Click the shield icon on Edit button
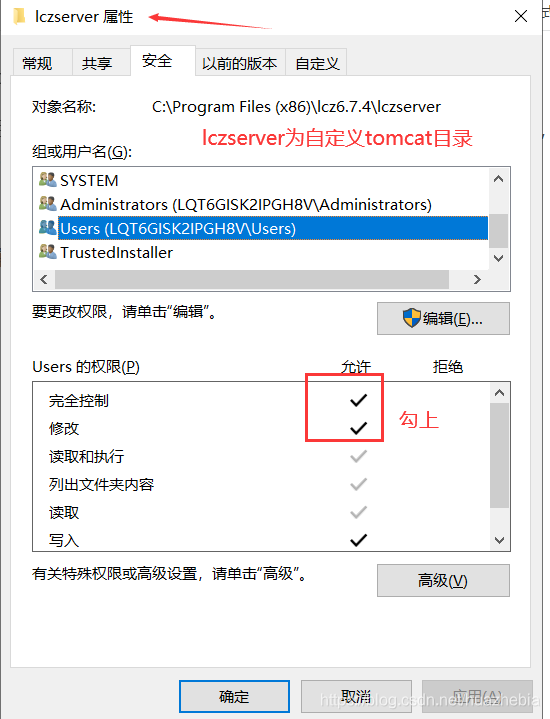This screenshot has height=719, width=550. click(411, 318)
